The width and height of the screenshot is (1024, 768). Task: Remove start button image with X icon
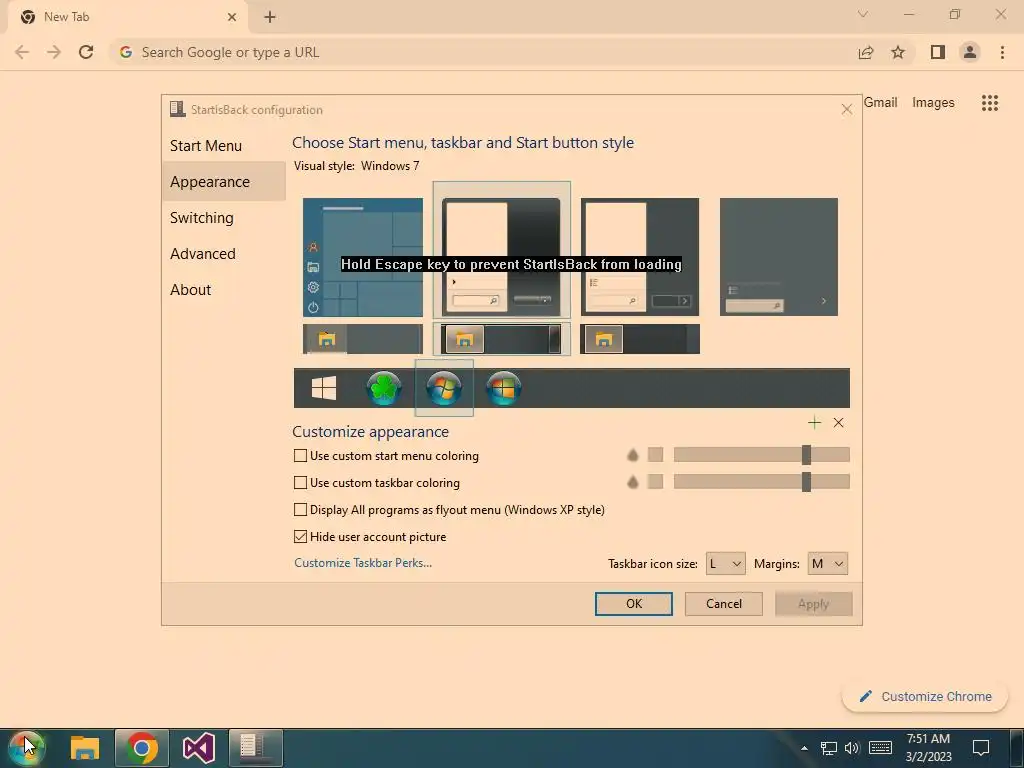click(839, 423)
